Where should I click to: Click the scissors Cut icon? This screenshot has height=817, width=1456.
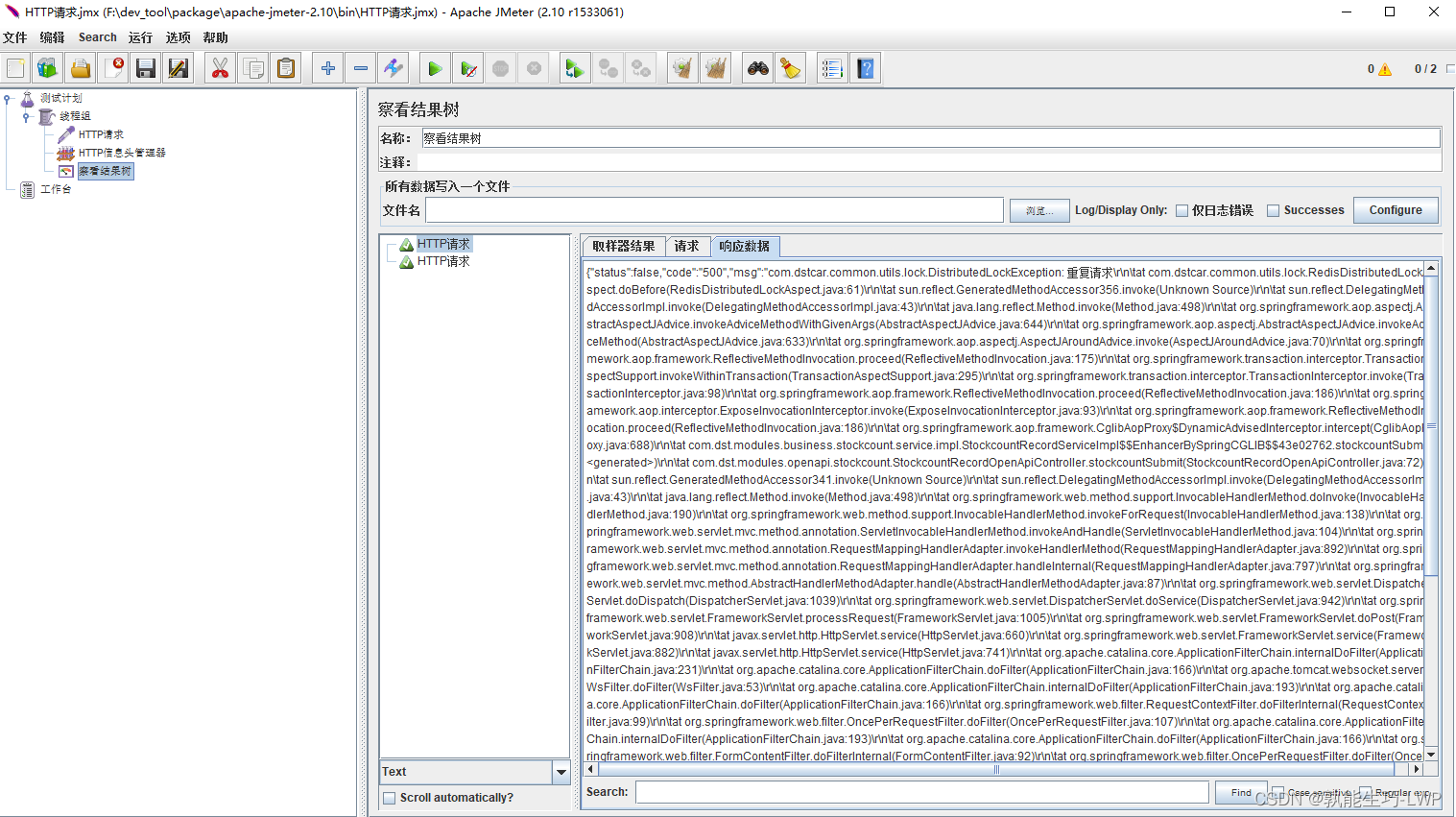point(221,68)
